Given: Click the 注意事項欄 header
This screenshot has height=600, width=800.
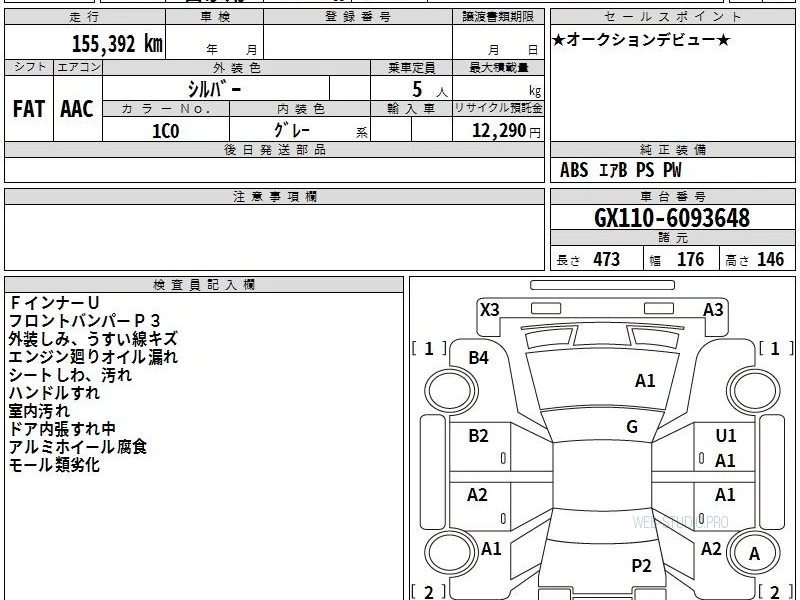Looking at the screenshot, I should (x=274, y=197).
